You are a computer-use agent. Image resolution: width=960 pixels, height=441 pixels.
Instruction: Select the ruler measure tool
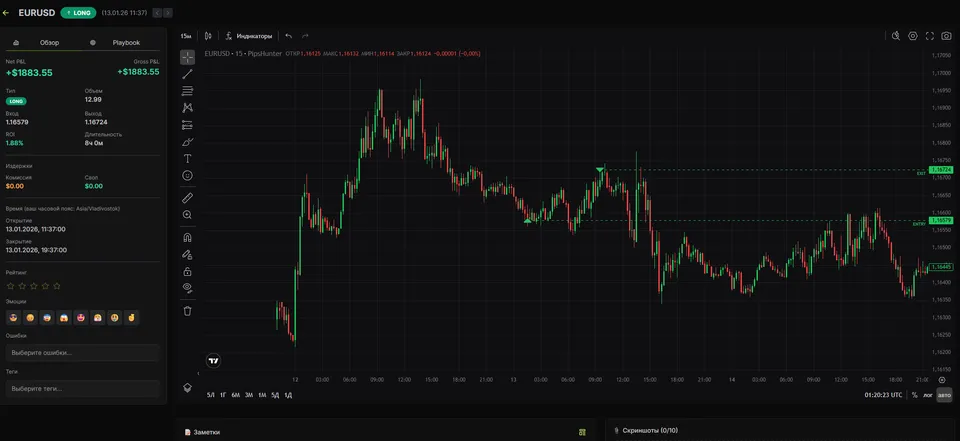pyautogui.click(x=187, y=198)
